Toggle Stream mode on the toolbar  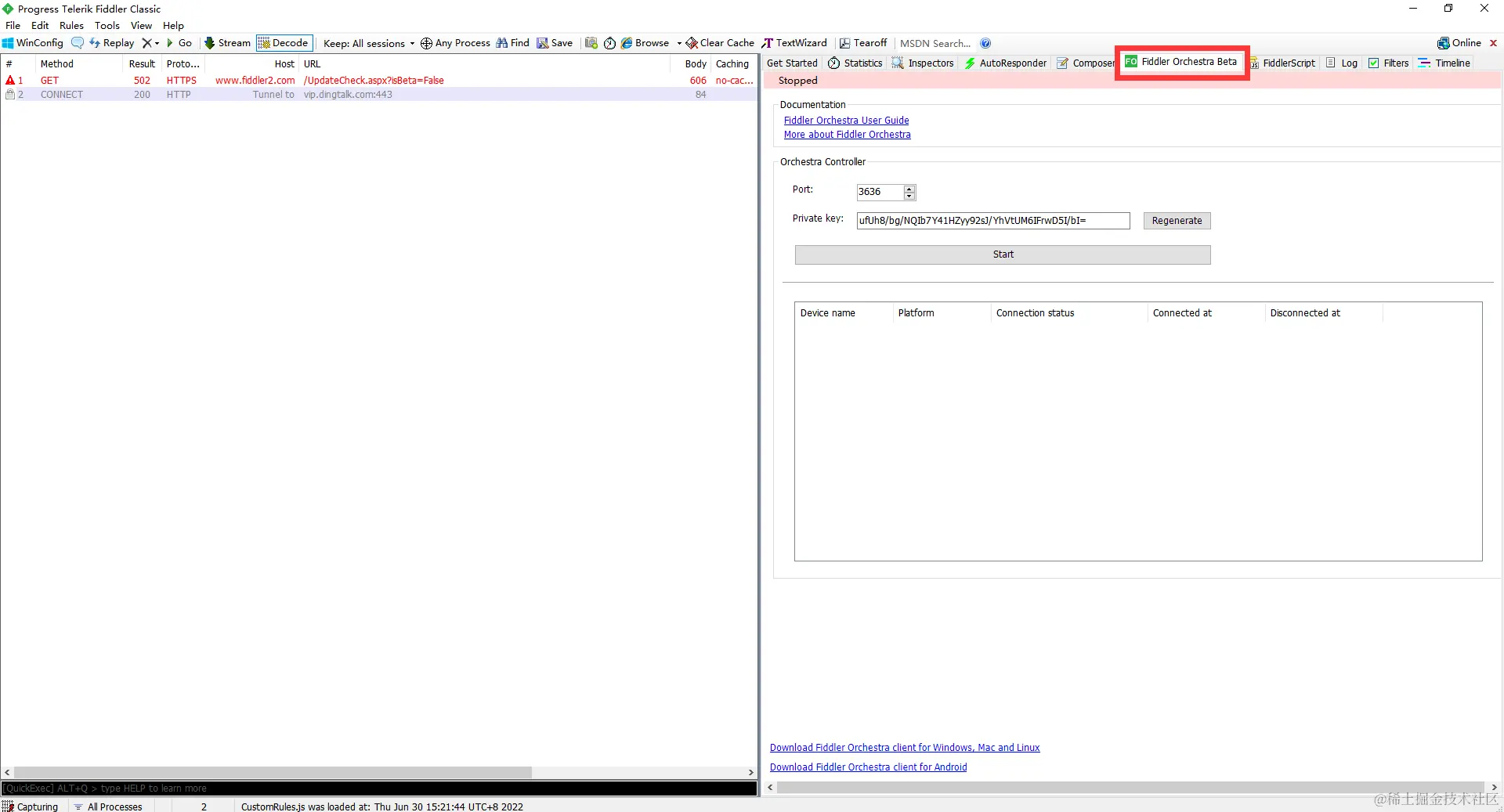(227, 43)
